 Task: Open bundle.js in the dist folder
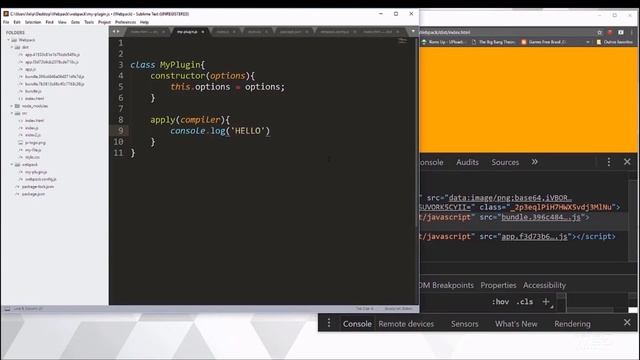point(33,91)
